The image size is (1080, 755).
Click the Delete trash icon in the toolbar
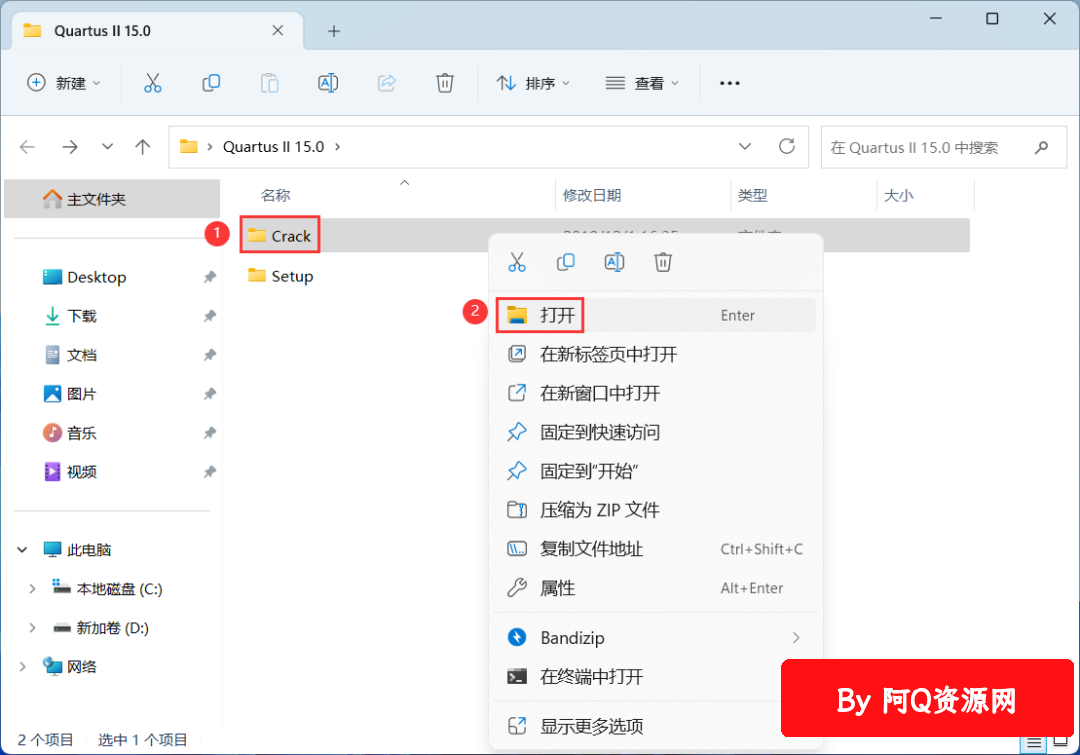pyautogui.click(x=445, y=83)
